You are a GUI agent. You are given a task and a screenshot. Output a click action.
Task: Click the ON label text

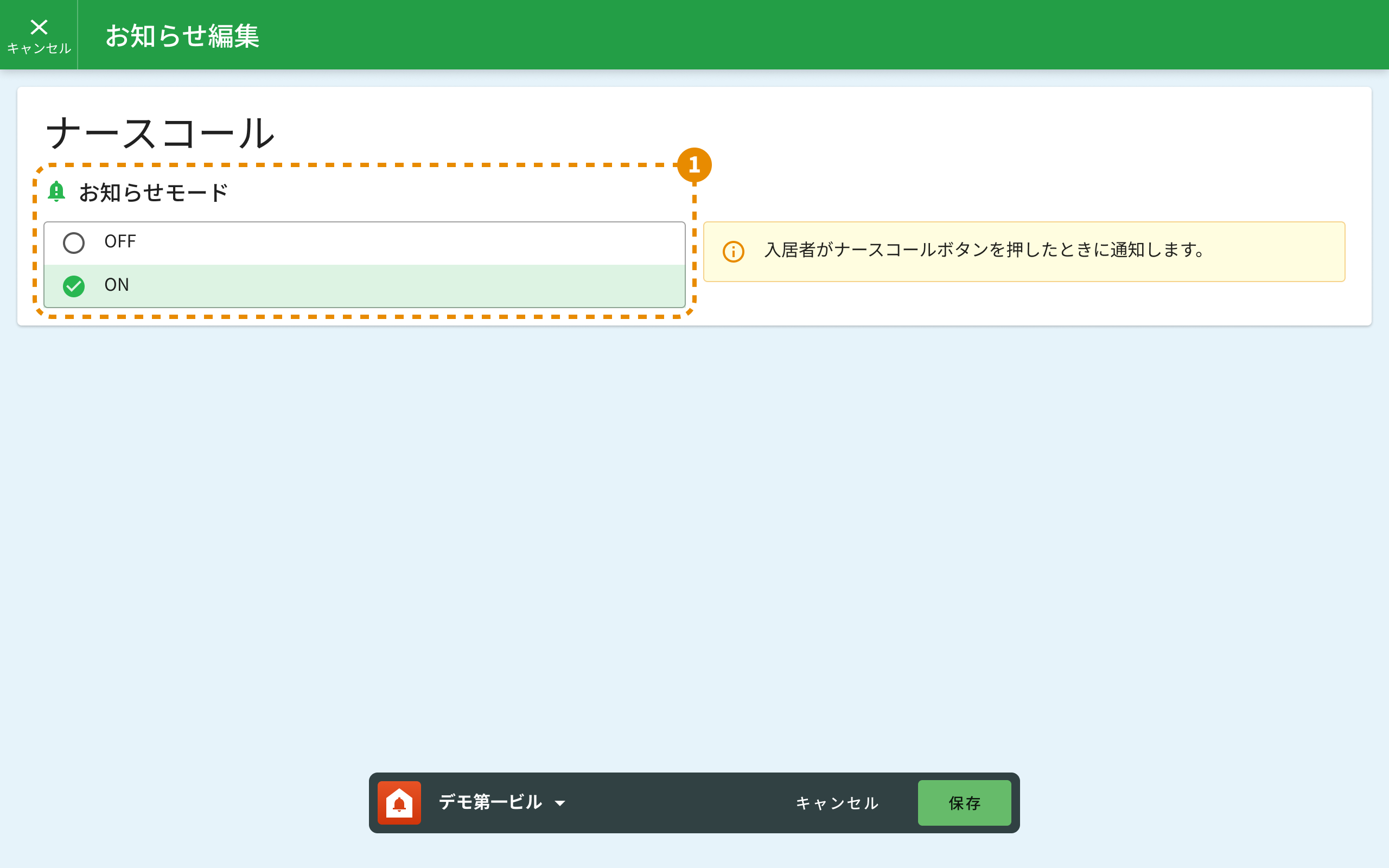tap(117, 285)
